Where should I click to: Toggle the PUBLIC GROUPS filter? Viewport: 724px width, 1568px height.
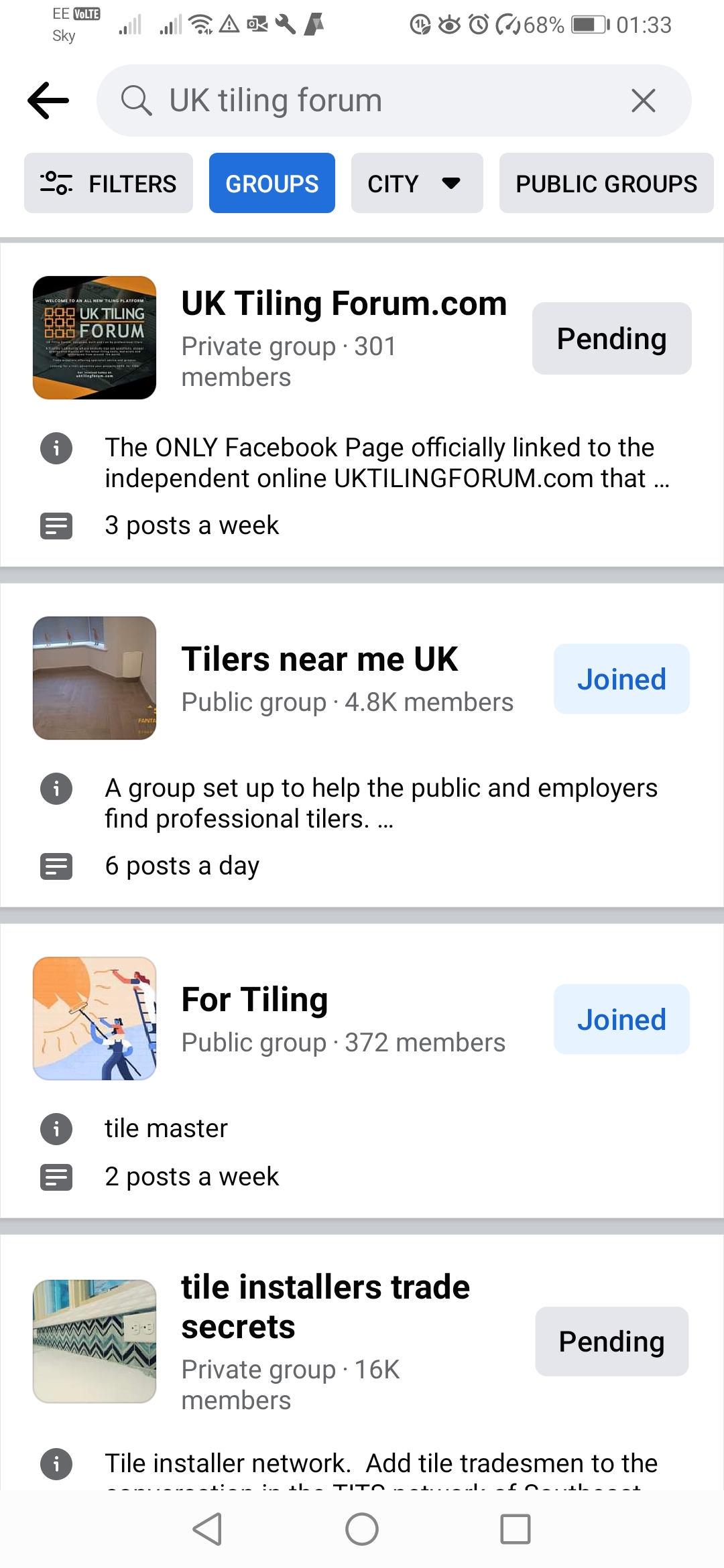point(606,183)
